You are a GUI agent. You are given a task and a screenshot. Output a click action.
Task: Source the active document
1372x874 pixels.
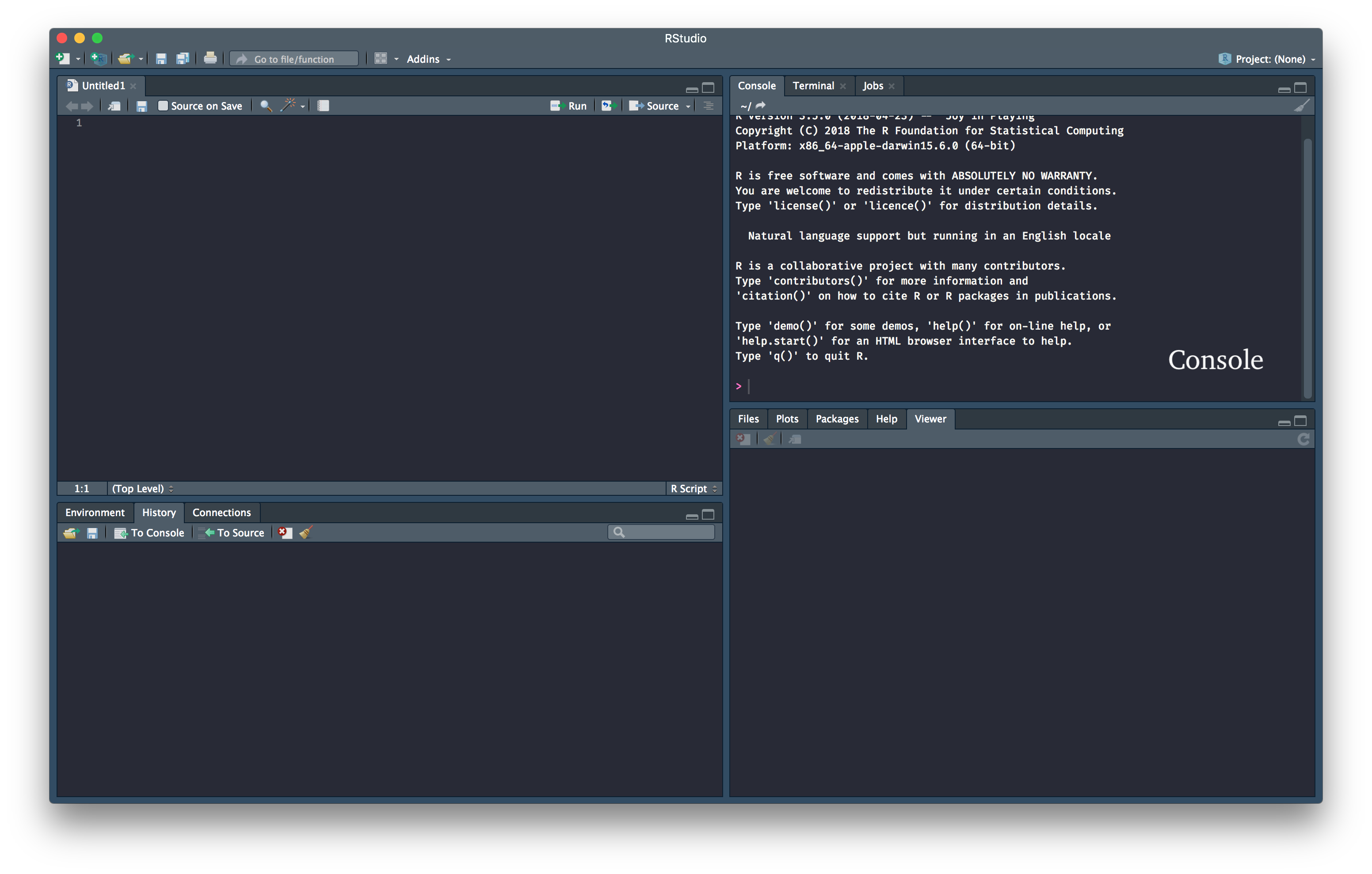point(654,106)
